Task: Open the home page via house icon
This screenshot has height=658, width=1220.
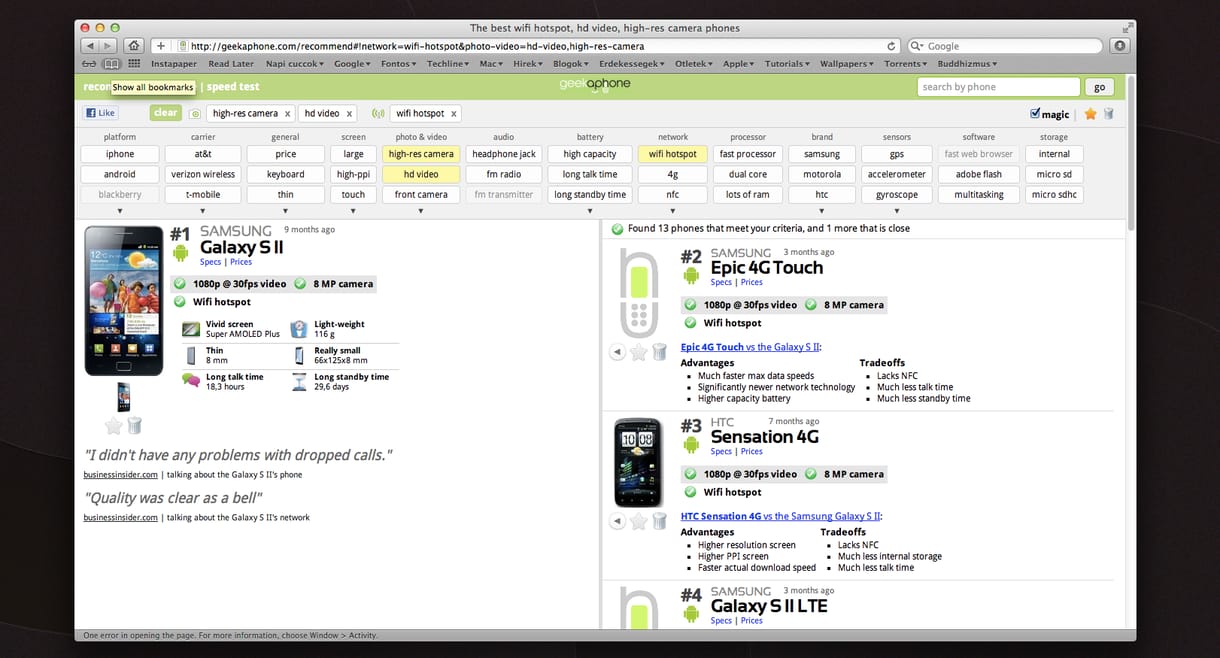Action: tap(134, 46)
